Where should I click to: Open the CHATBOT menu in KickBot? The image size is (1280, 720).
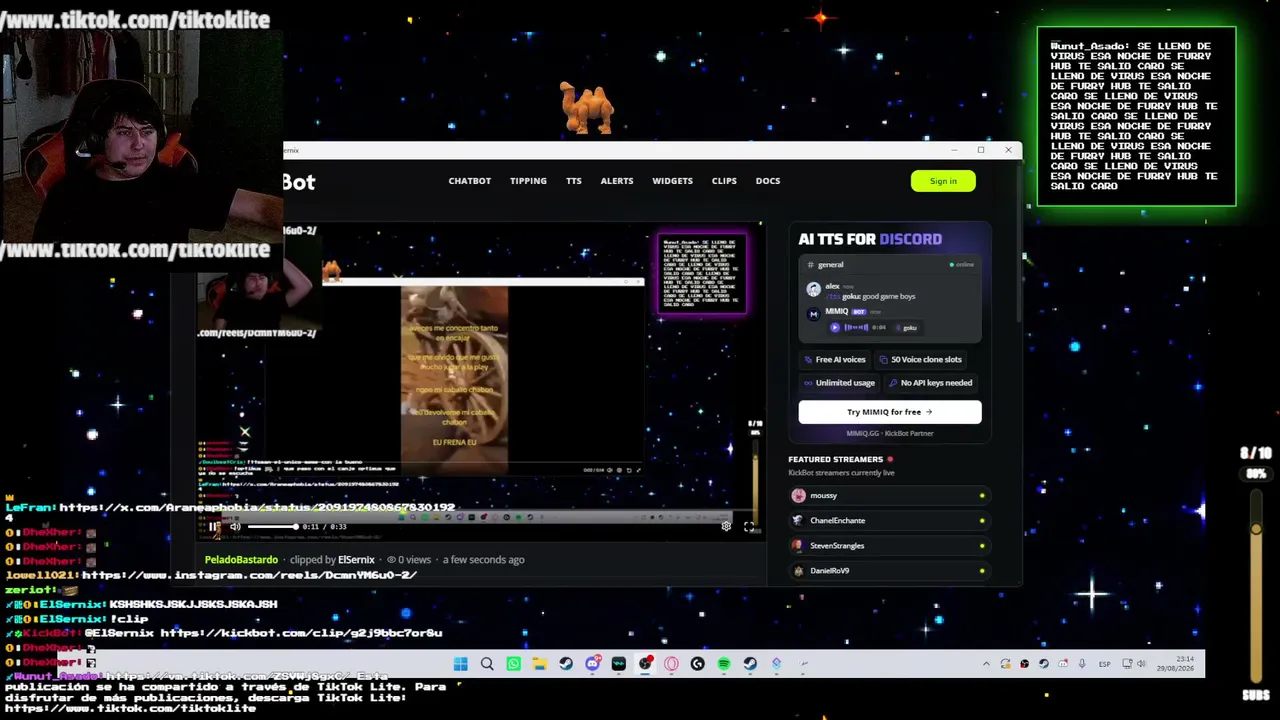click(469, 181)
